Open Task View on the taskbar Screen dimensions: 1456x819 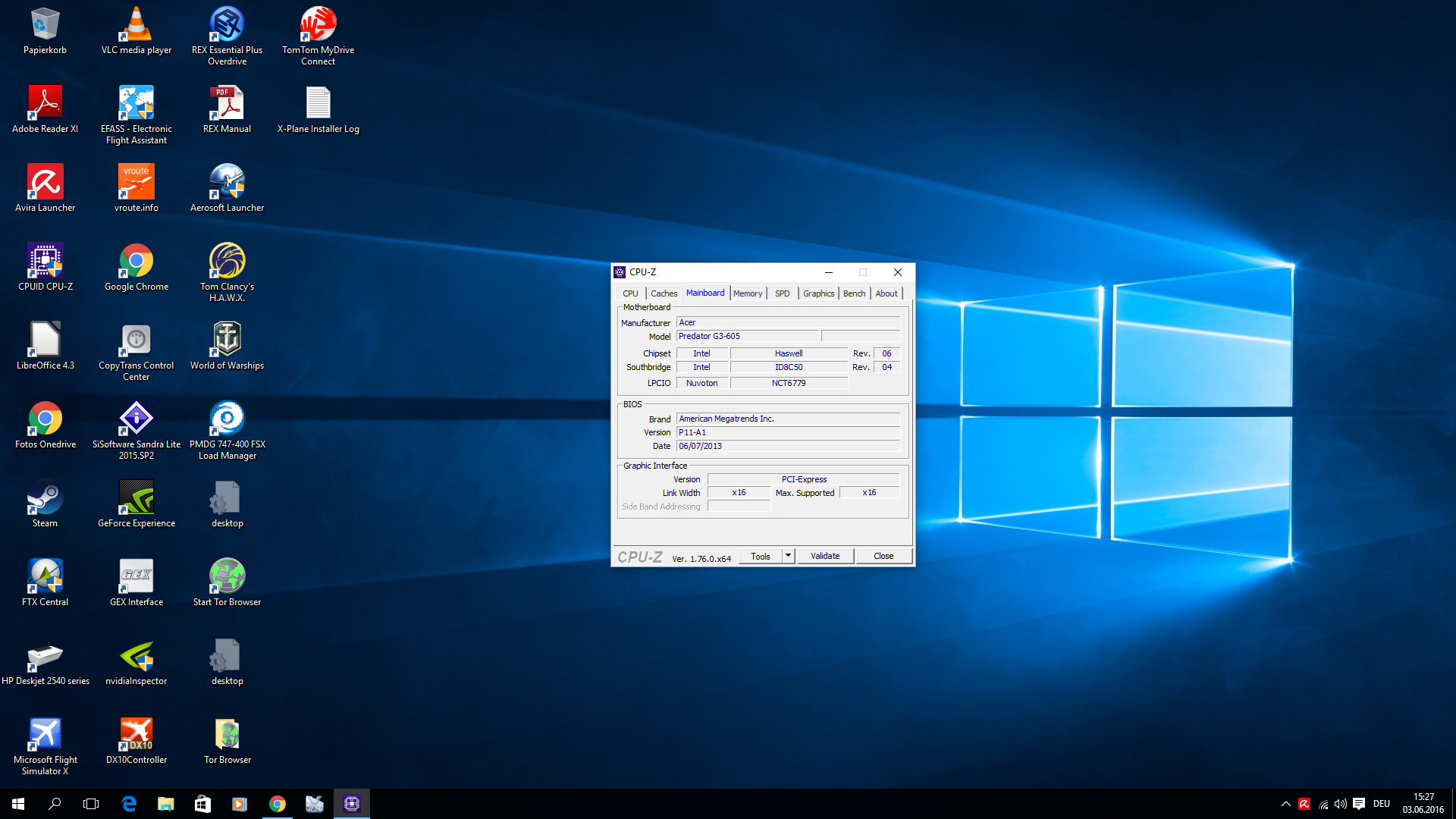pyautogui.click(x=91, y=804)
